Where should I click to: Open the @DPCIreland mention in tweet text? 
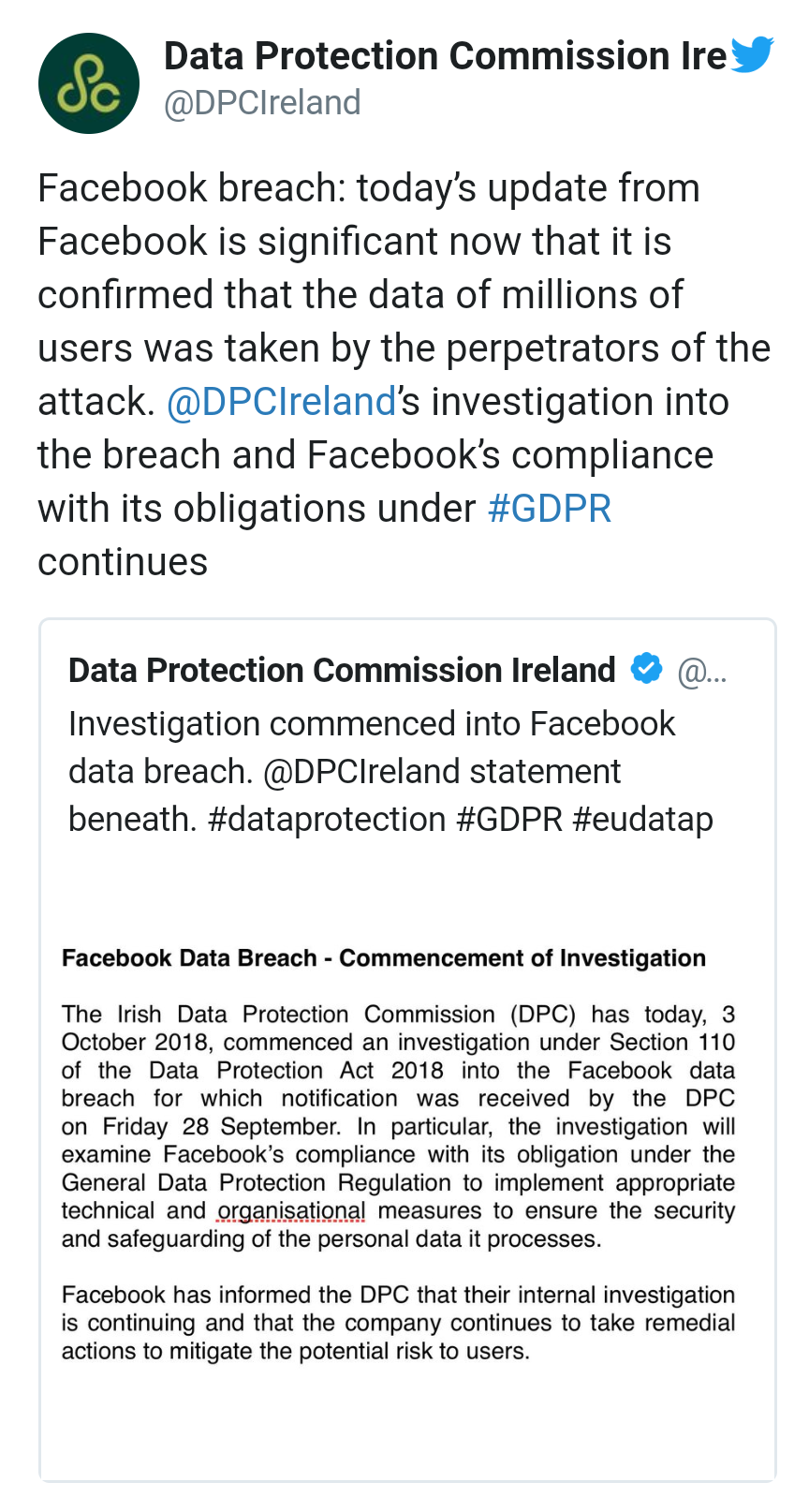click(281, 402)
